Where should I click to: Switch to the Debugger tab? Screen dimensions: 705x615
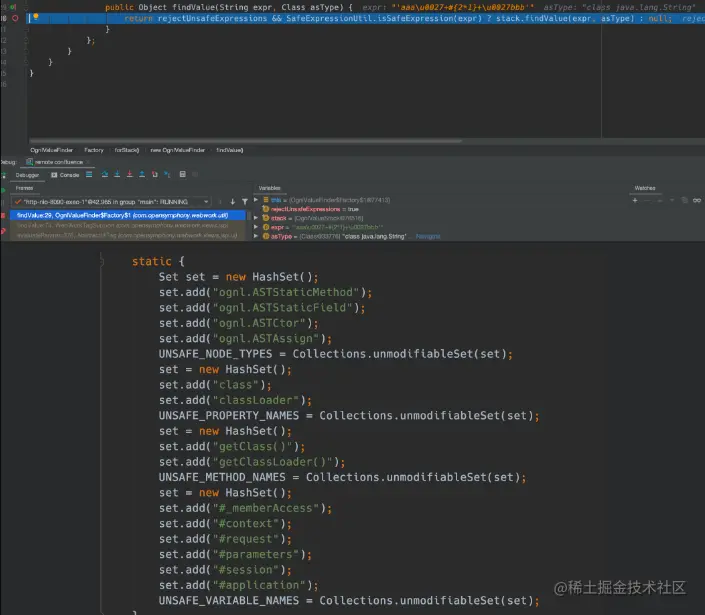click(x=27, y=175)
